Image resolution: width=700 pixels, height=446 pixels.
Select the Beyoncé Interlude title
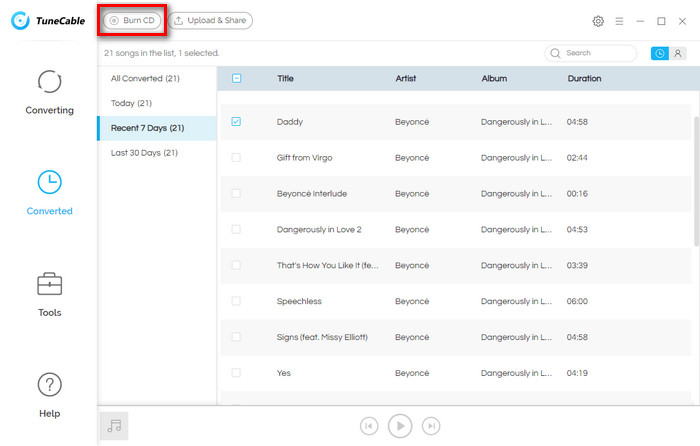[x=312, y=194]
